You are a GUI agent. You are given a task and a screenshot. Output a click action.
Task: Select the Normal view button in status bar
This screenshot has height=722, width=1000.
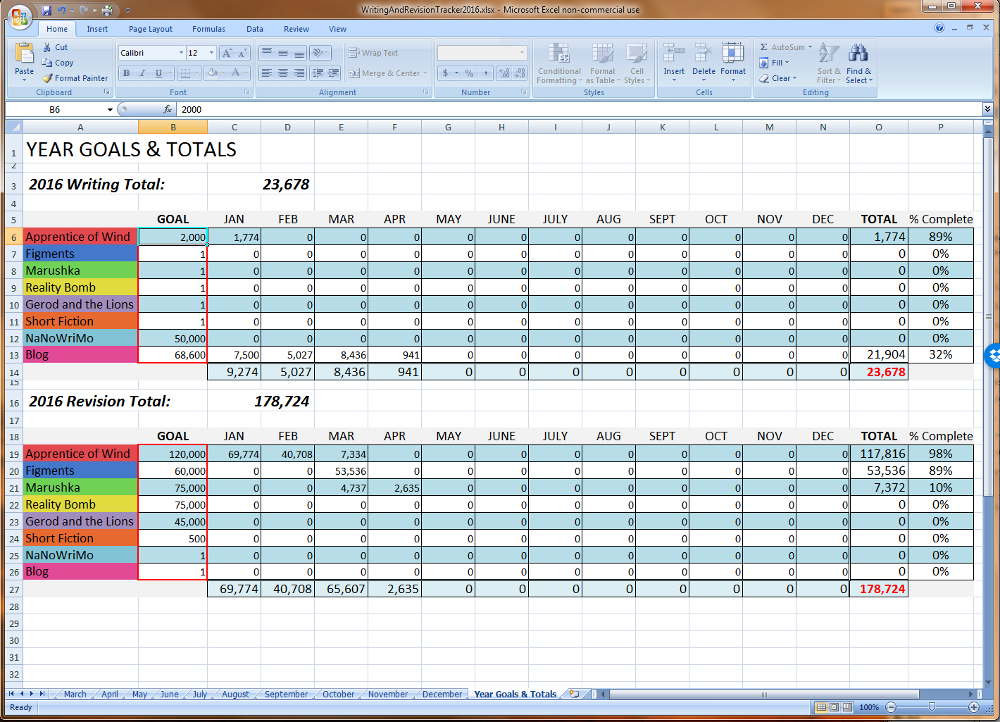[x=821, y=707]
